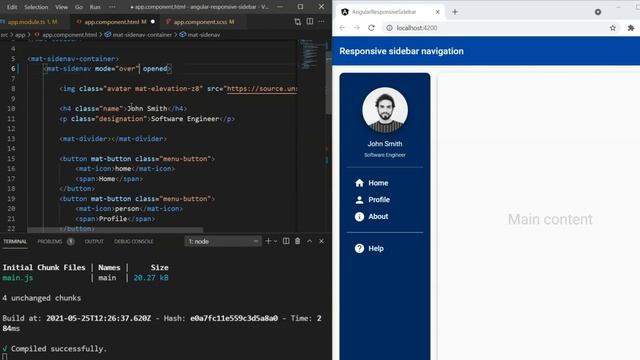Image resolution: width=640 pixels, height=360 pixels.
Task: Close the terminal panel
Action: click(x=321, y=241)
